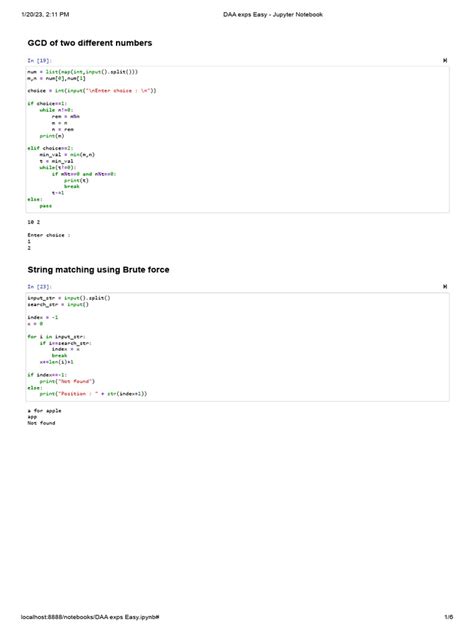Click the '10 2' output line of GCD cell

pos(34,222)
